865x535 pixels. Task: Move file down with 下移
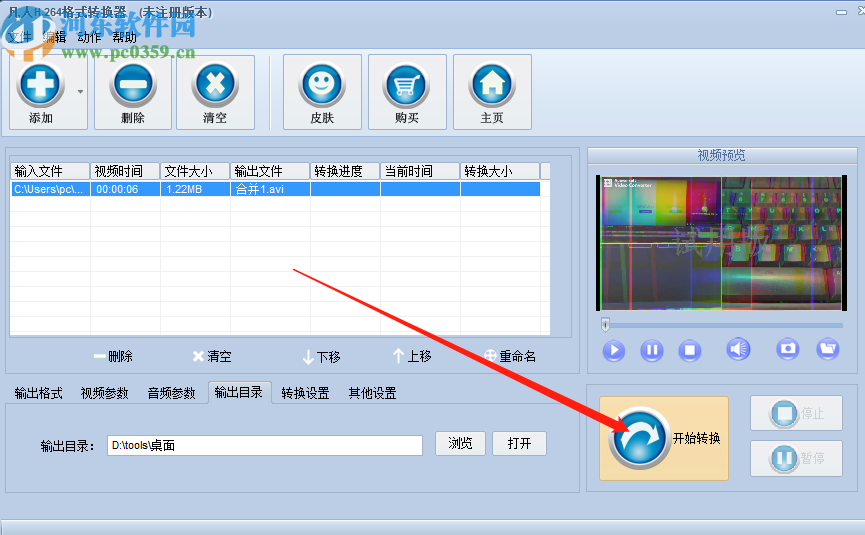coord(322,357)
